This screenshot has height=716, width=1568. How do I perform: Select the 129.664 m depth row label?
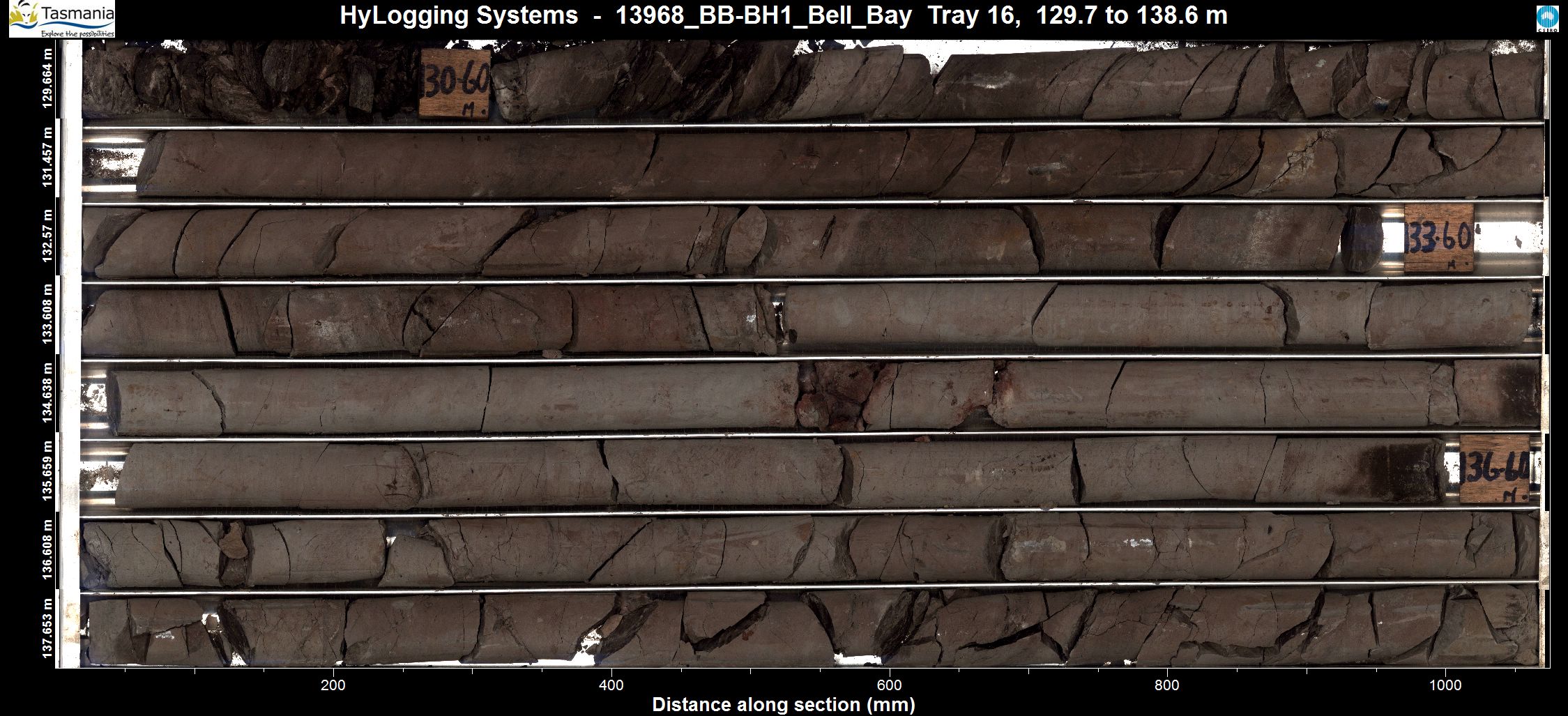47,79
